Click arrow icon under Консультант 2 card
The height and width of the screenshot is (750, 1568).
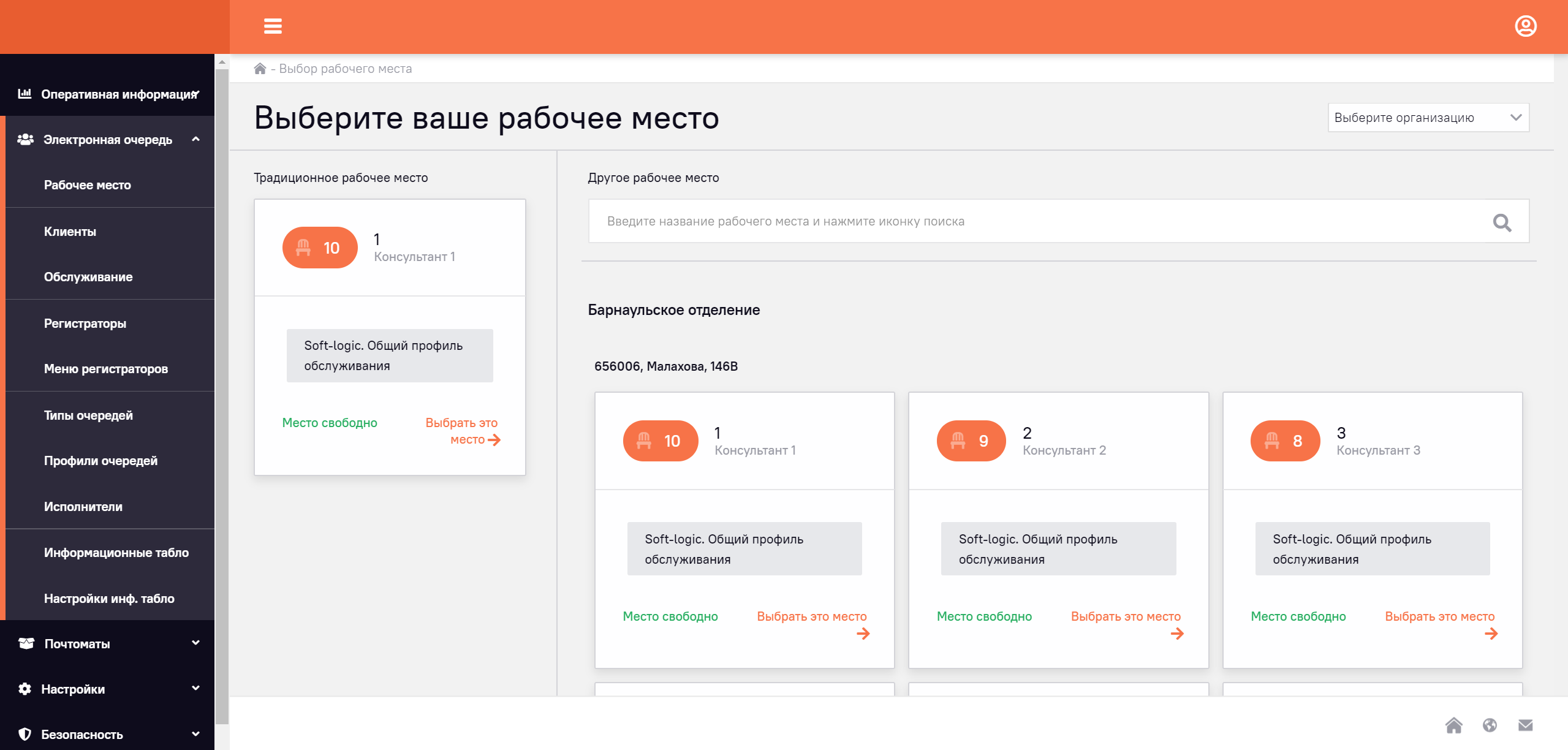click(x=1177, y=634)
